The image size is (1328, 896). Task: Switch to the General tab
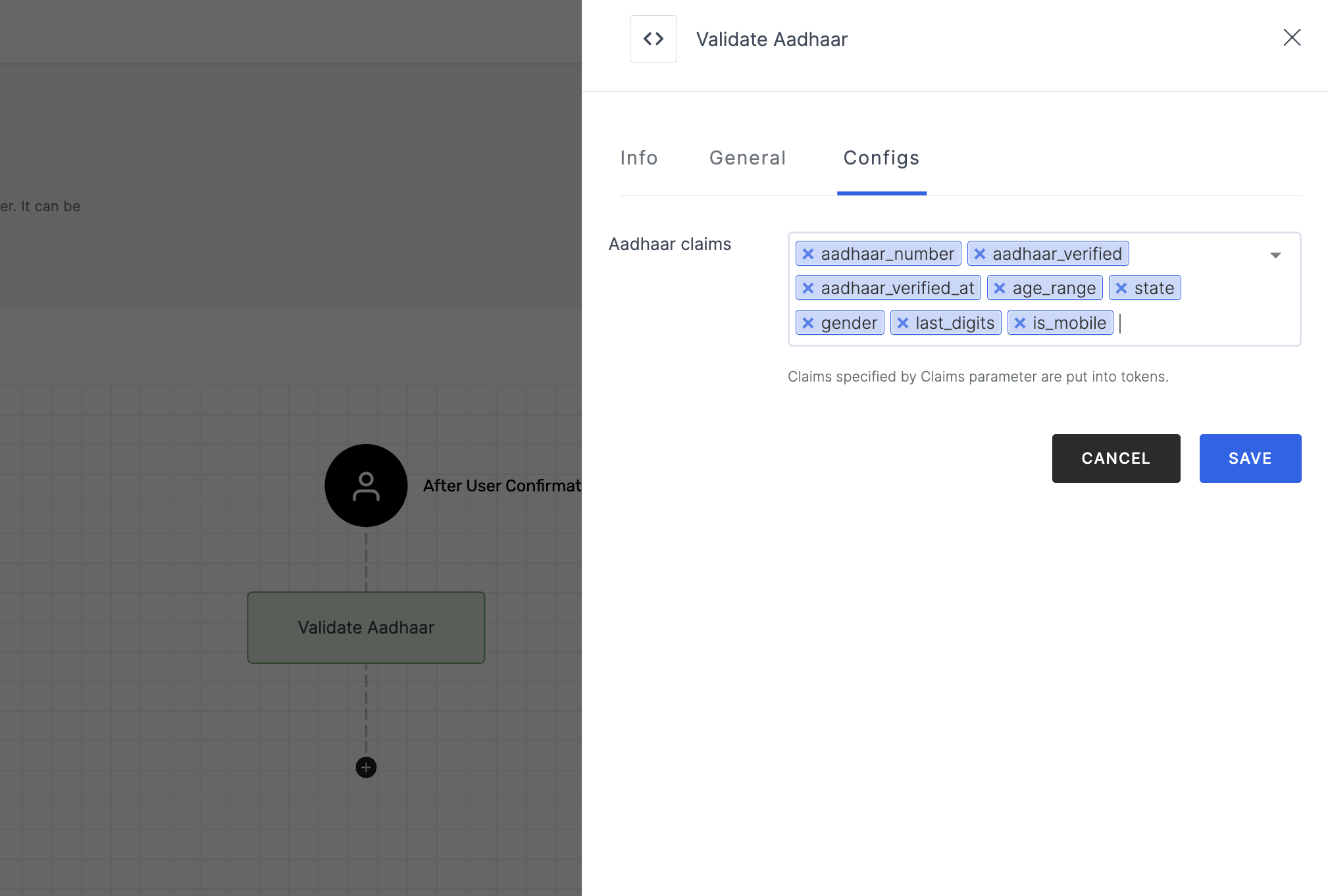pos(748,158)
